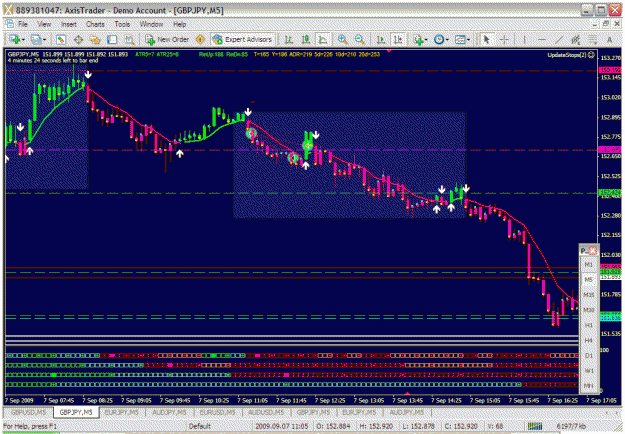The height and width of the screenshot is (434, 625).
Task: Open the Help menu
Action: [x=179, y=24]
